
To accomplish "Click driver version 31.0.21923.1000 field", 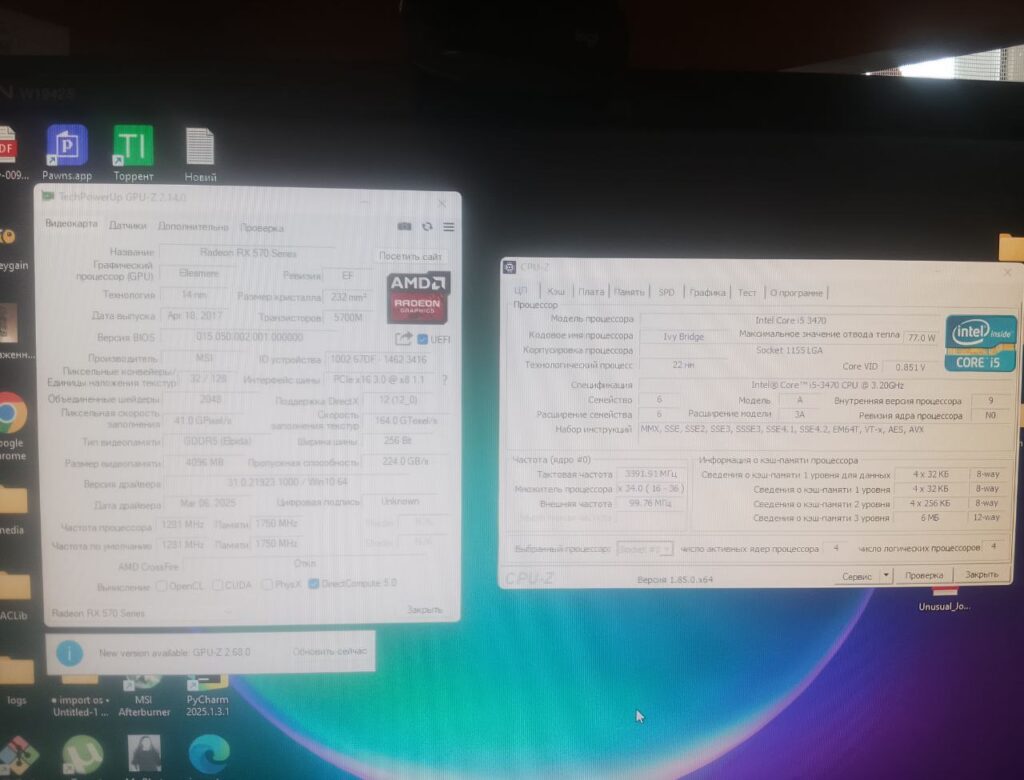I will [x=287, y=482].
